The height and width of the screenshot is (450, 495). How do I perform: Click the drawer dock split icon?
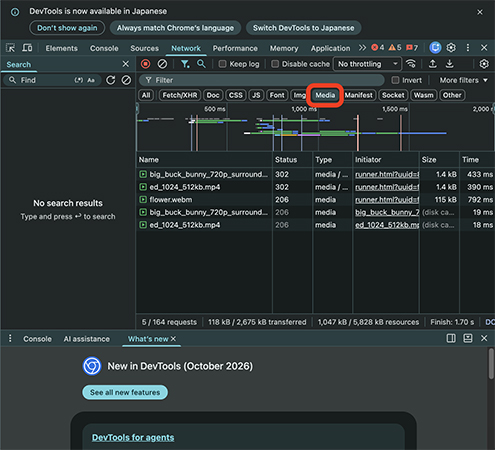(x=451, y=338)
